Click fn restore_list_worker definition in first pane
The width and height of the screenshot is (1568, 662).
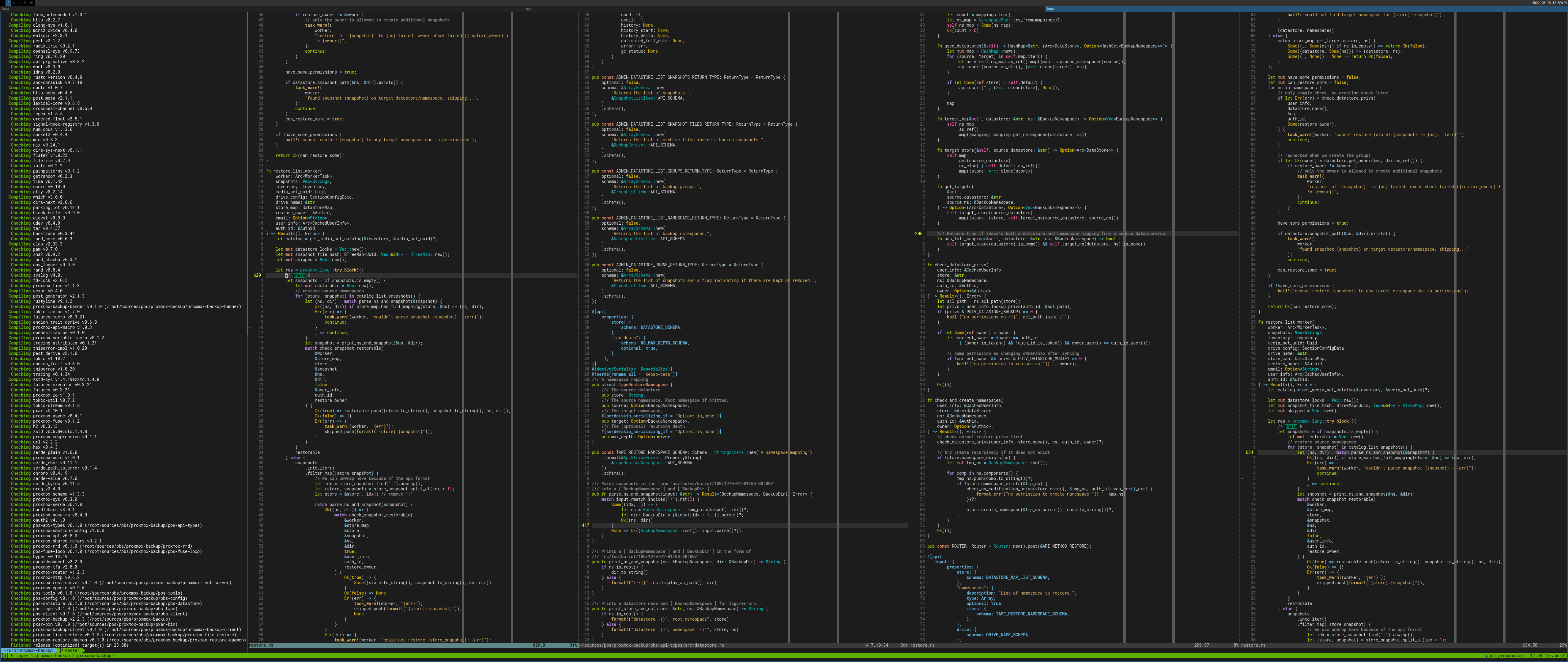[x=297, y=171]
